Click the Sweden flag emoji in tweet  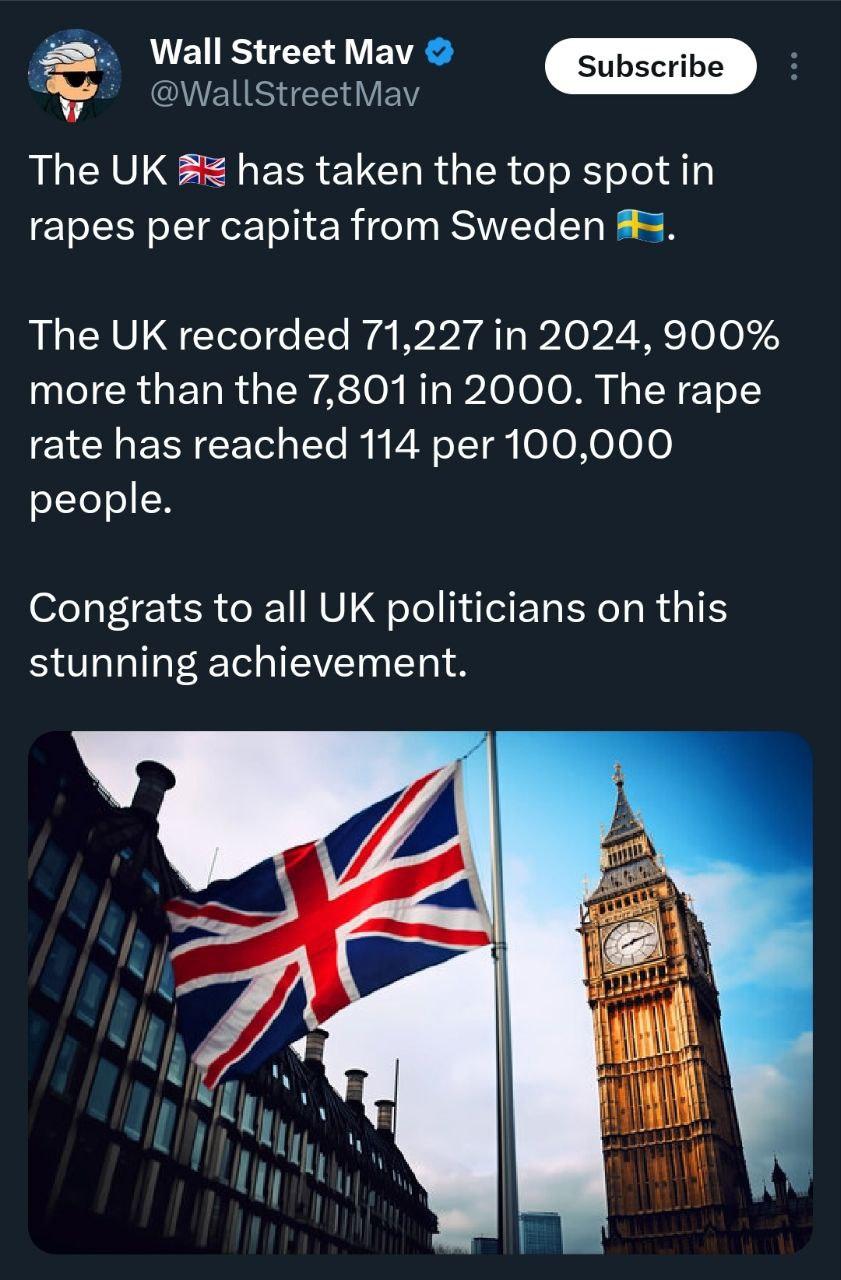pyautogui.click(x=641, y=227)
